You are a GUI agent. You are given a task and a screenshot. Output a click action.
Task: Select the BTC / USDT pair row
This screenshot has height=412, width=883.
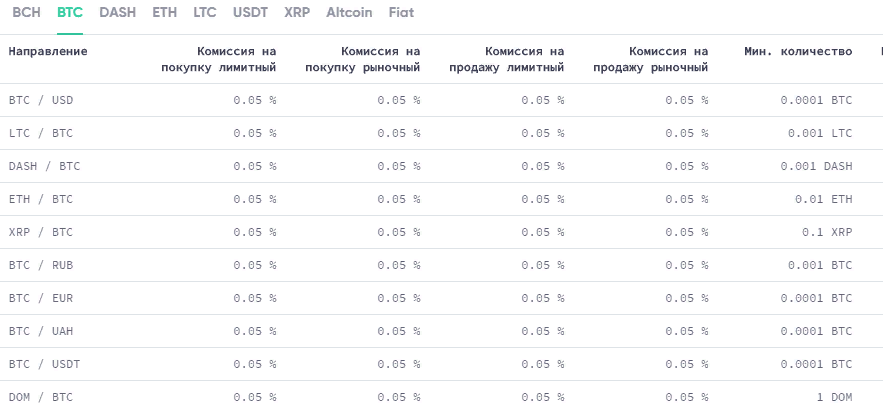point(442,364)
